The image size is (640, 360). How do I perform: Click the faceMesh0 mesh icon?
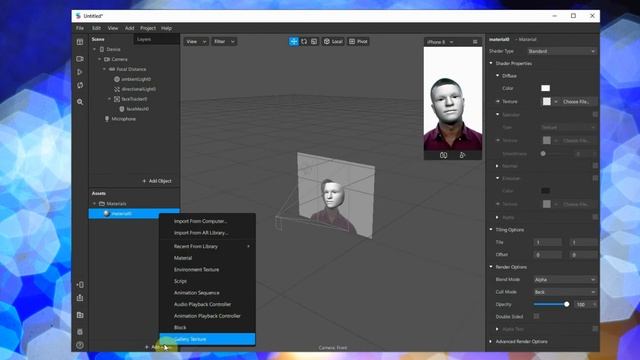pyautogui.click(x=122, y=109)
